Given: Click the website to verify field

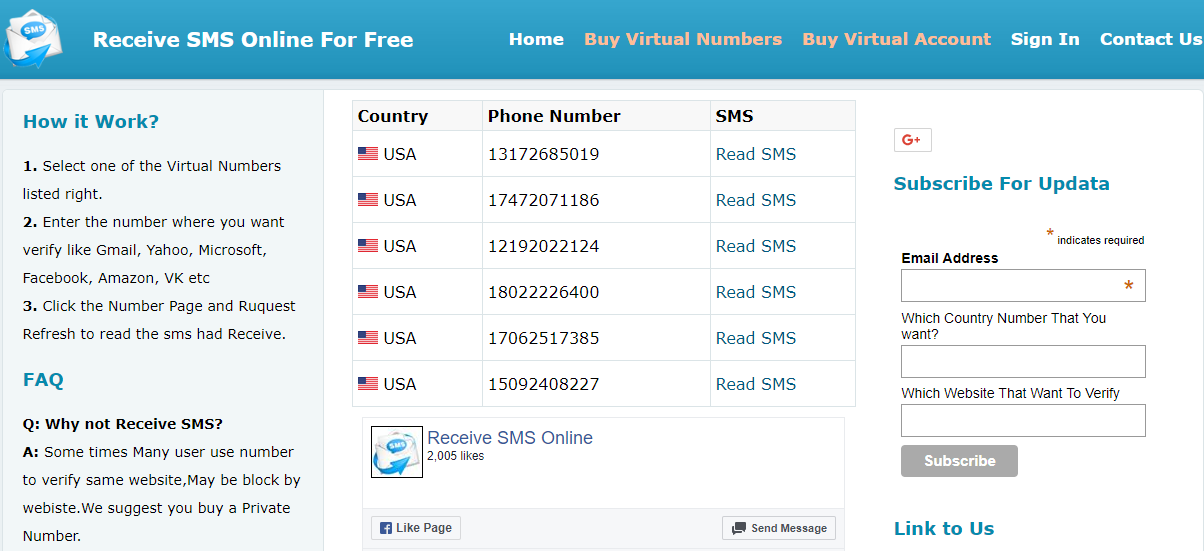Looking at the screenshot, I should pos(1023,420).
